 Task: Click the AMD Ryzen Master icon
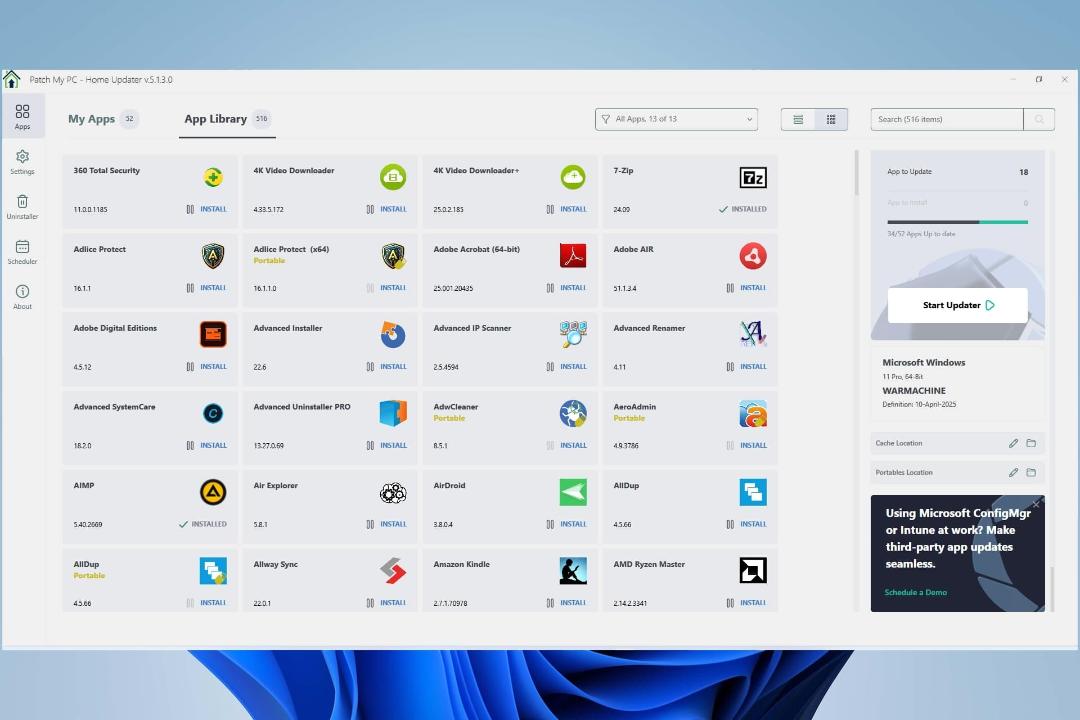point(753,570)
